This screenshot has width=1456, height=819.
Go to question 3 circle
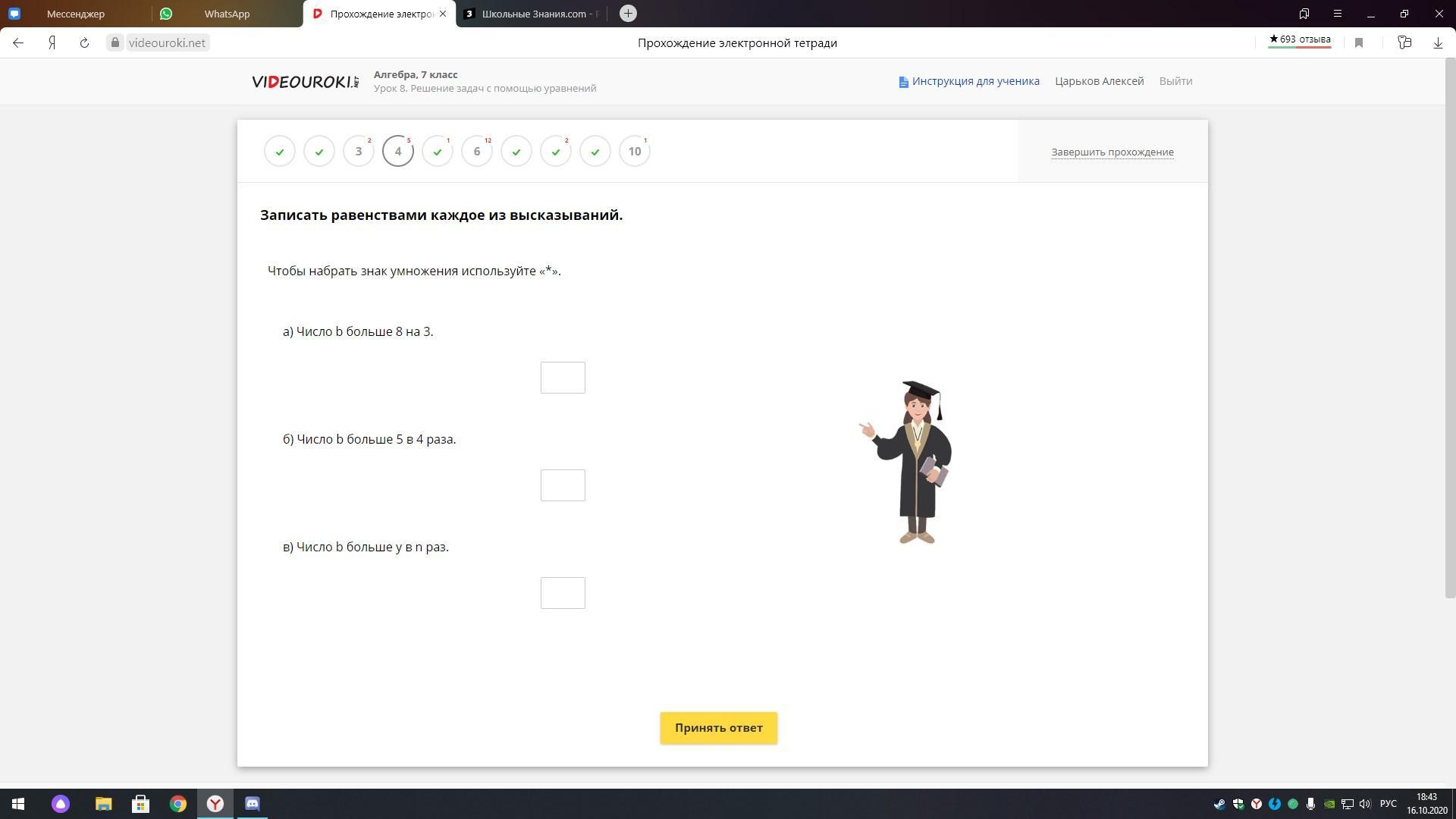click(359, 152)
